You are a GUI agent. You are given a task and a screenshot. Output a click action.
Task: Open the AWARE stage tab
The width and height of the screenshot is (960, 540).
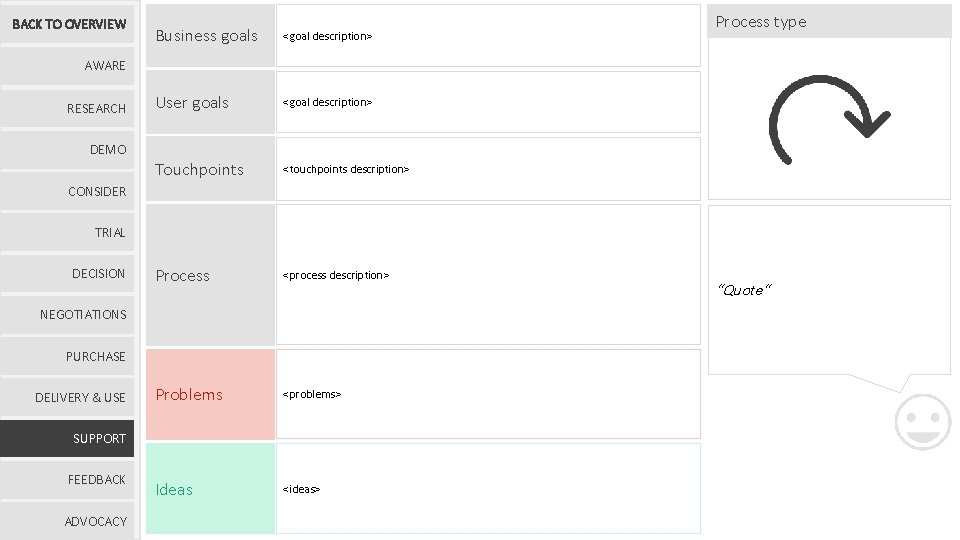68,66
